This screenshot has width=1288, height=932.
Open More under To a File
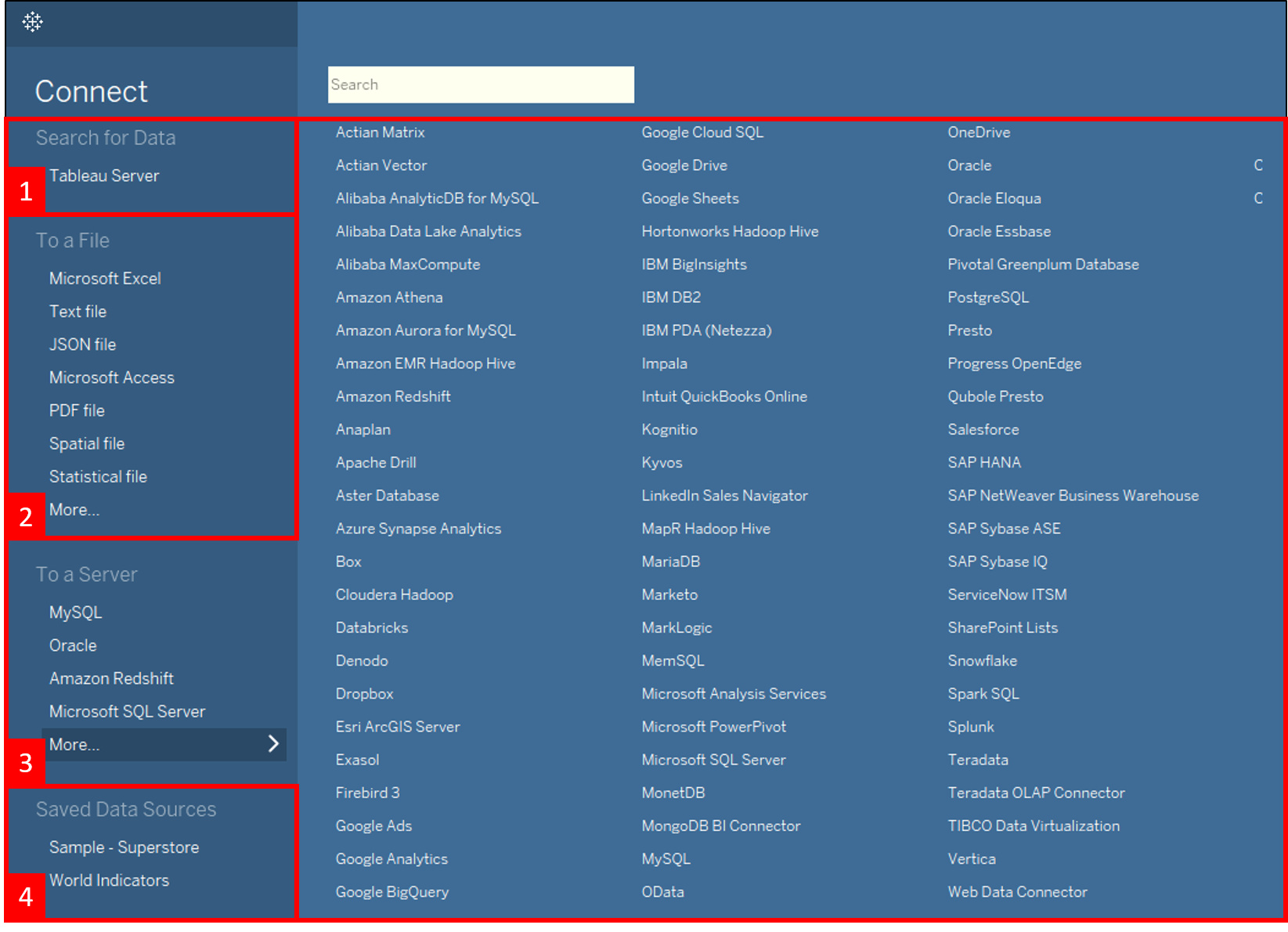tap(74, 510)
